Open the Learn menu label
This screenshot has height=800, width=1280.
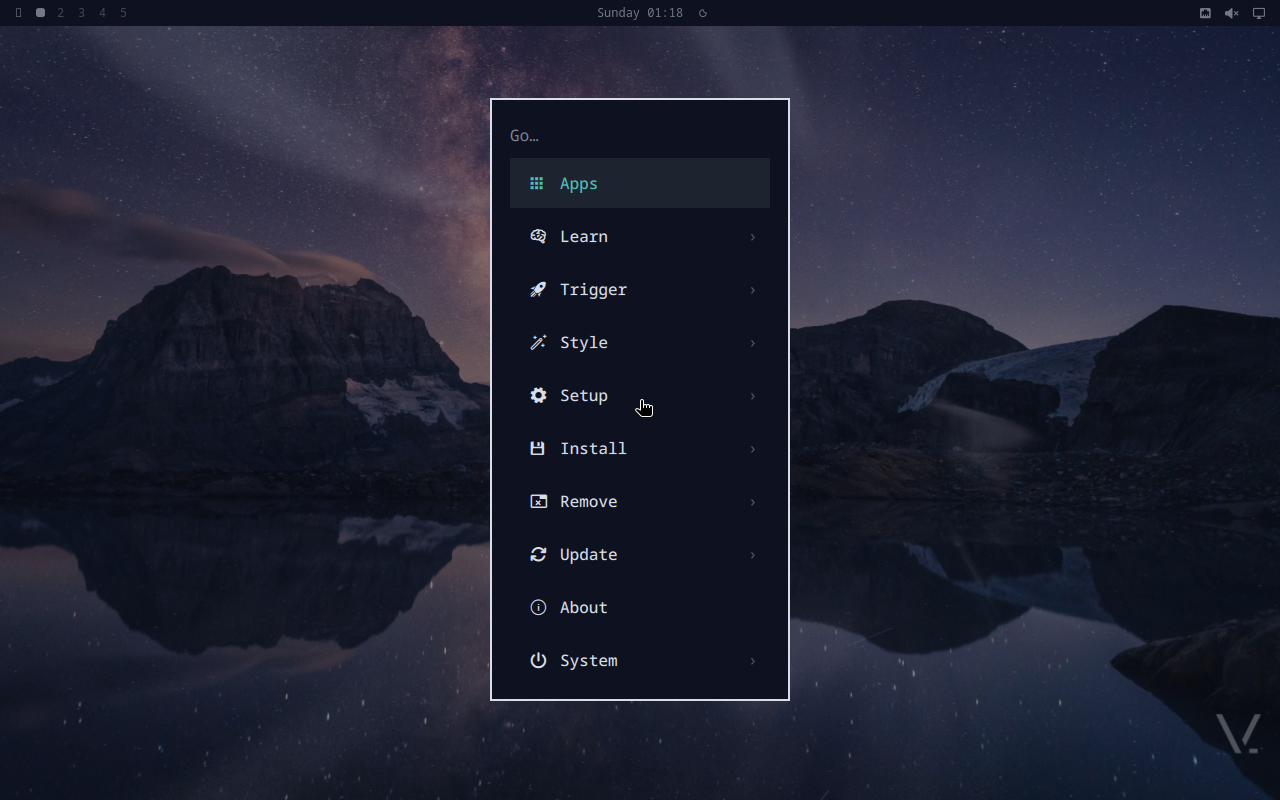click(x=584, y=236)
